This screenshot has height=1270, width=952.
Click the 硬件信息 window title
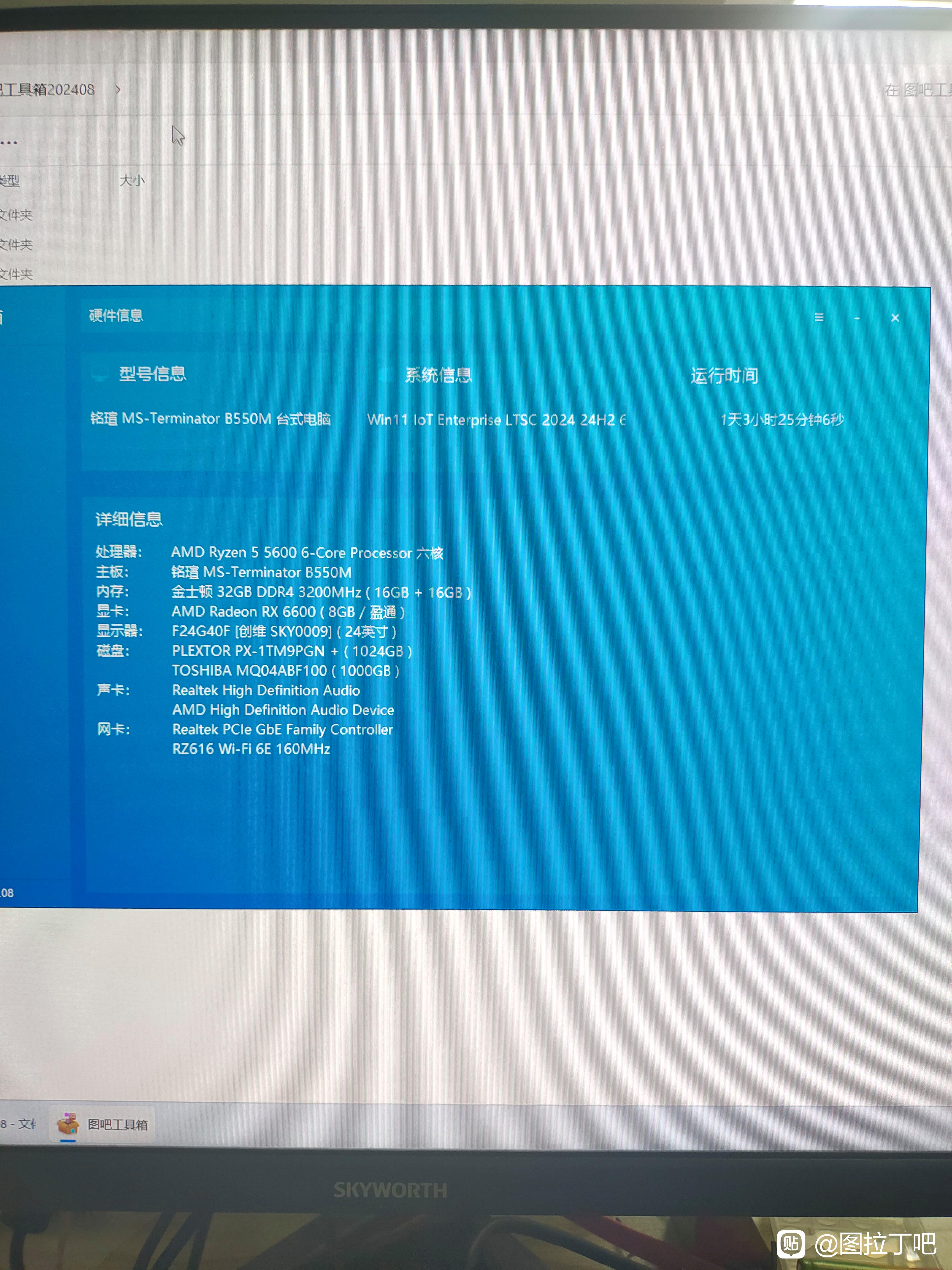pyautogui.click(x=116, y=316)
